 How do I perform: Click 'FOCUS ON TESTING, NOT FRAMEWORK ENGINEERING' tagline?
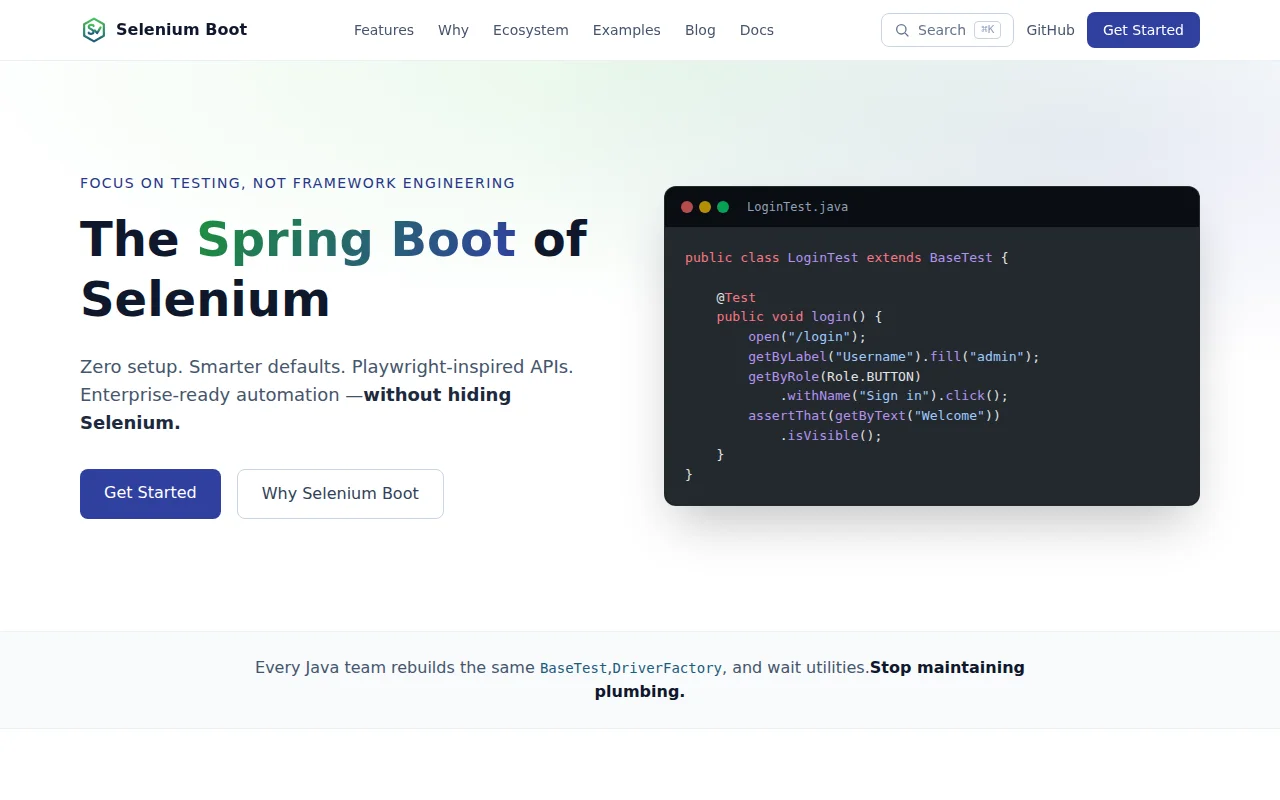point(298,183)
